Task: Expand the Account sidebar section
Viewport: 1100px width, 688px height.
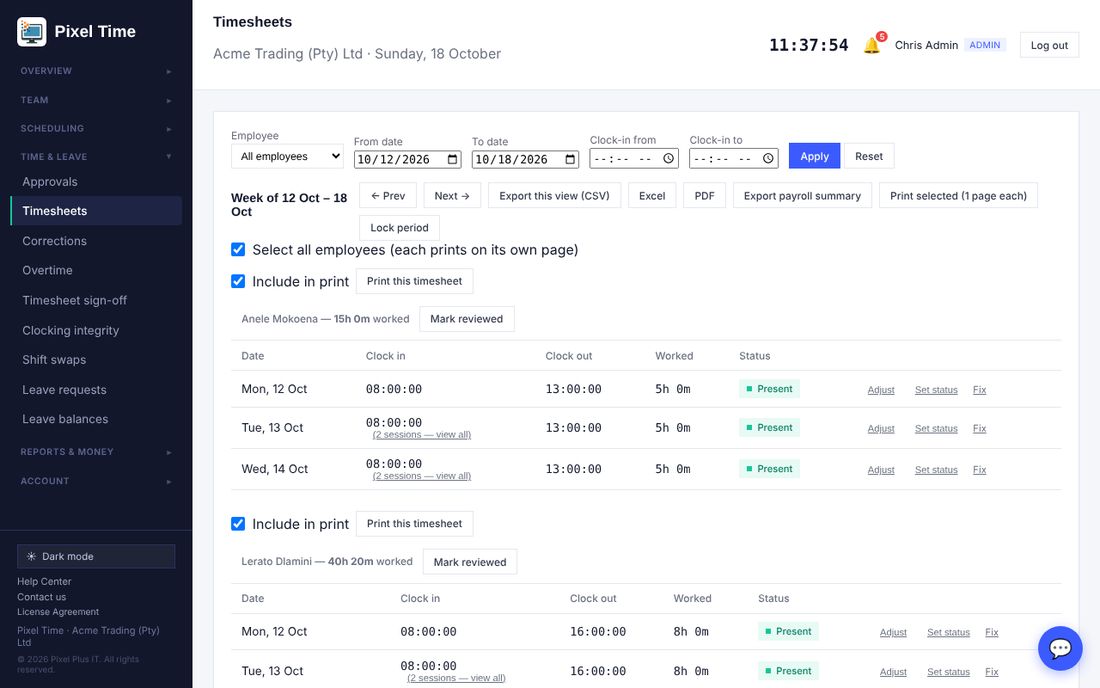Action: tap(96, 481)
